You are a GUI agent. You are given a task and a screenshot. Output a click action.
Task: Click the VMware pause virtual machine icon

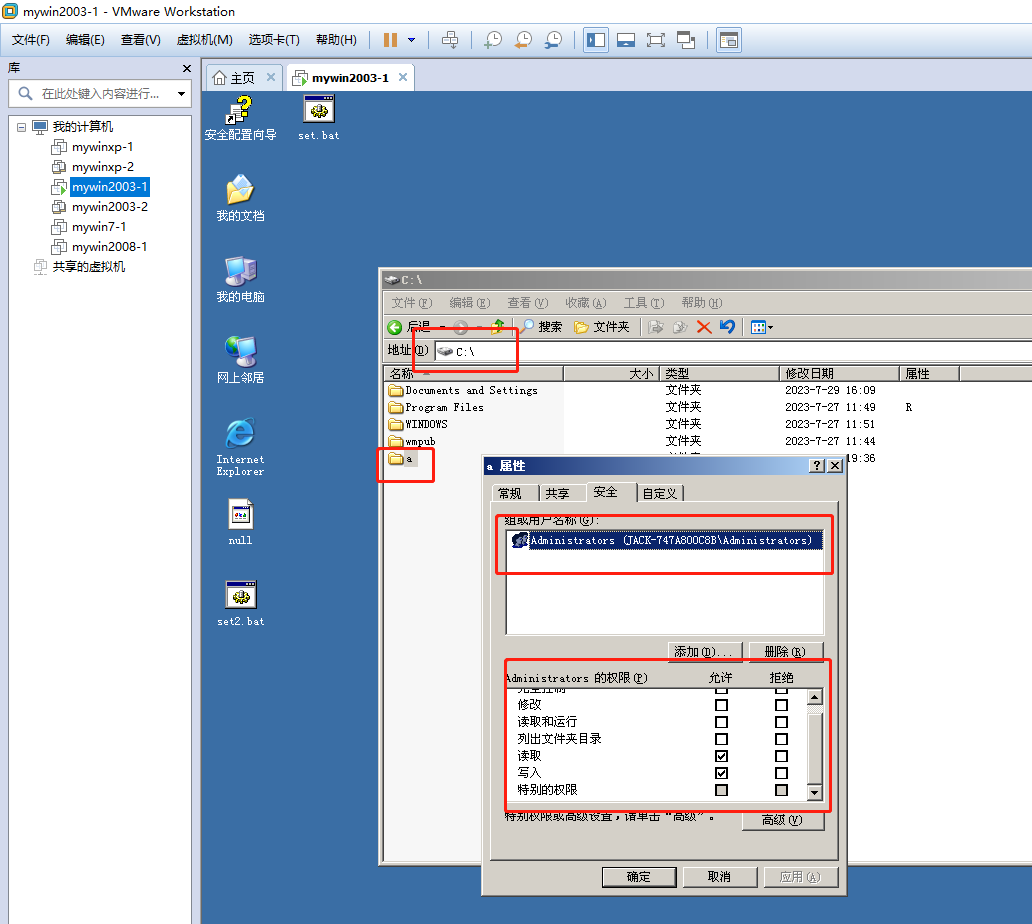(390, 40)
